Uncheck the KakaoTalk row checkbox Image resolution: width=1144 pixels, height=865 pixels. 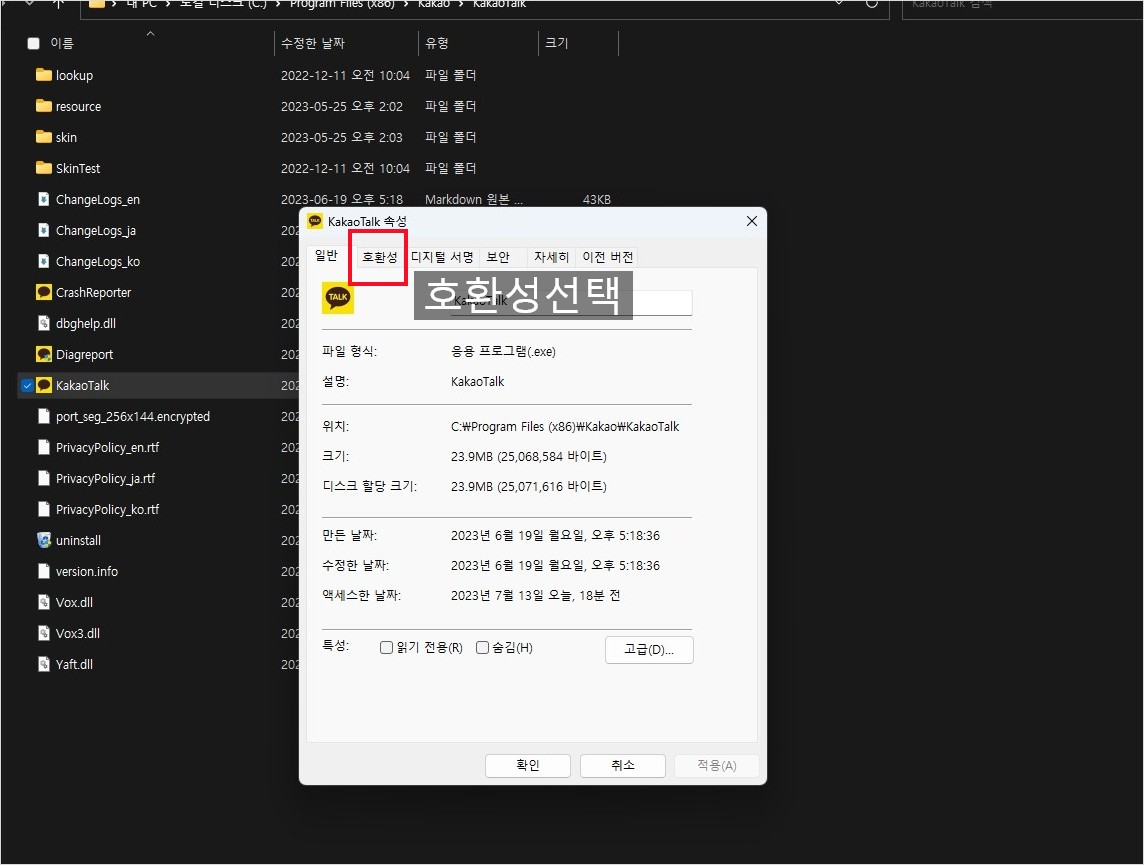[x=27, y=386]
